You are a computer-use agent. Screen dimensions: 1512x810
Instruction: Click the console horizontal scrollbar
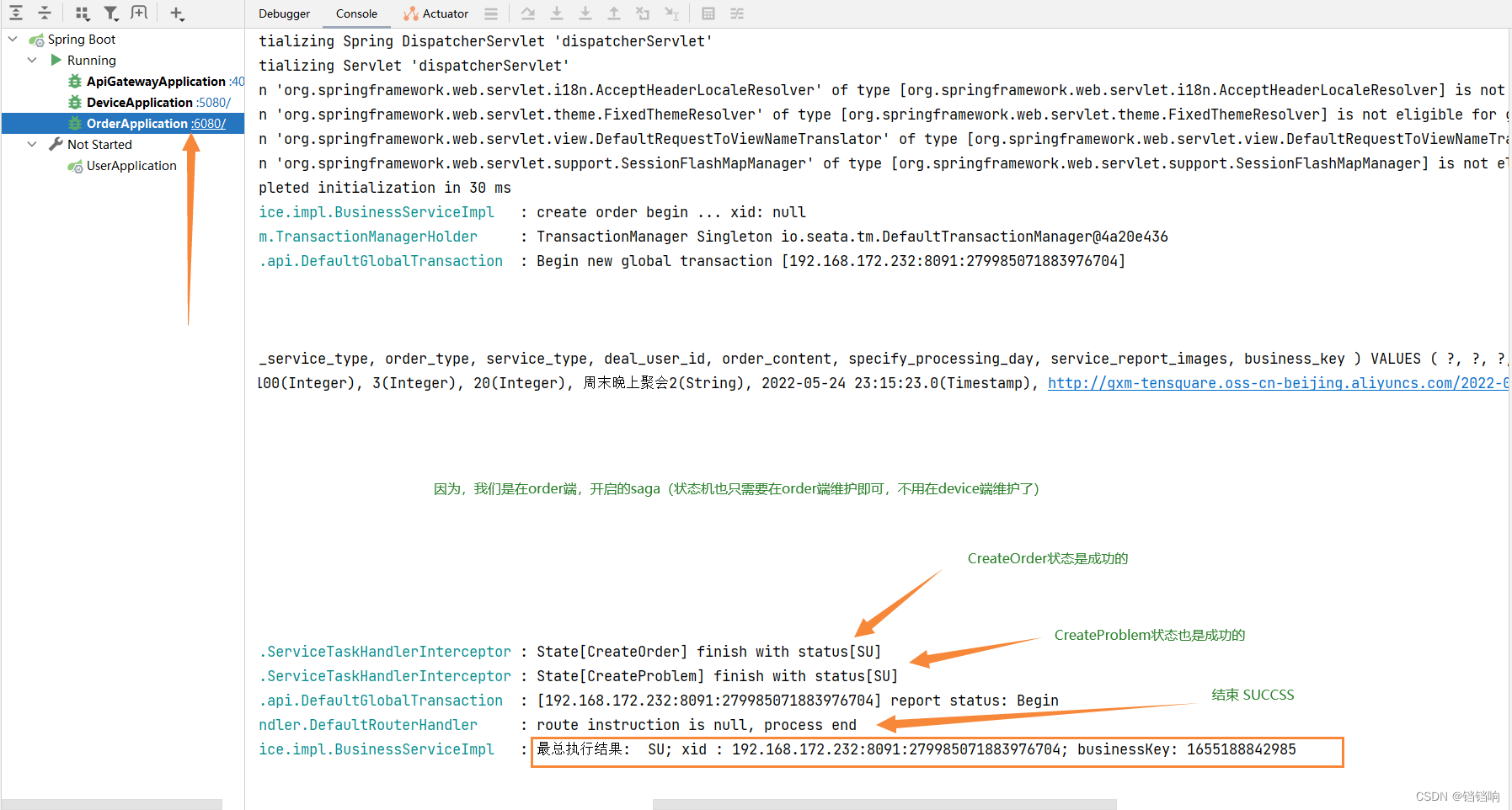[884, 804]
